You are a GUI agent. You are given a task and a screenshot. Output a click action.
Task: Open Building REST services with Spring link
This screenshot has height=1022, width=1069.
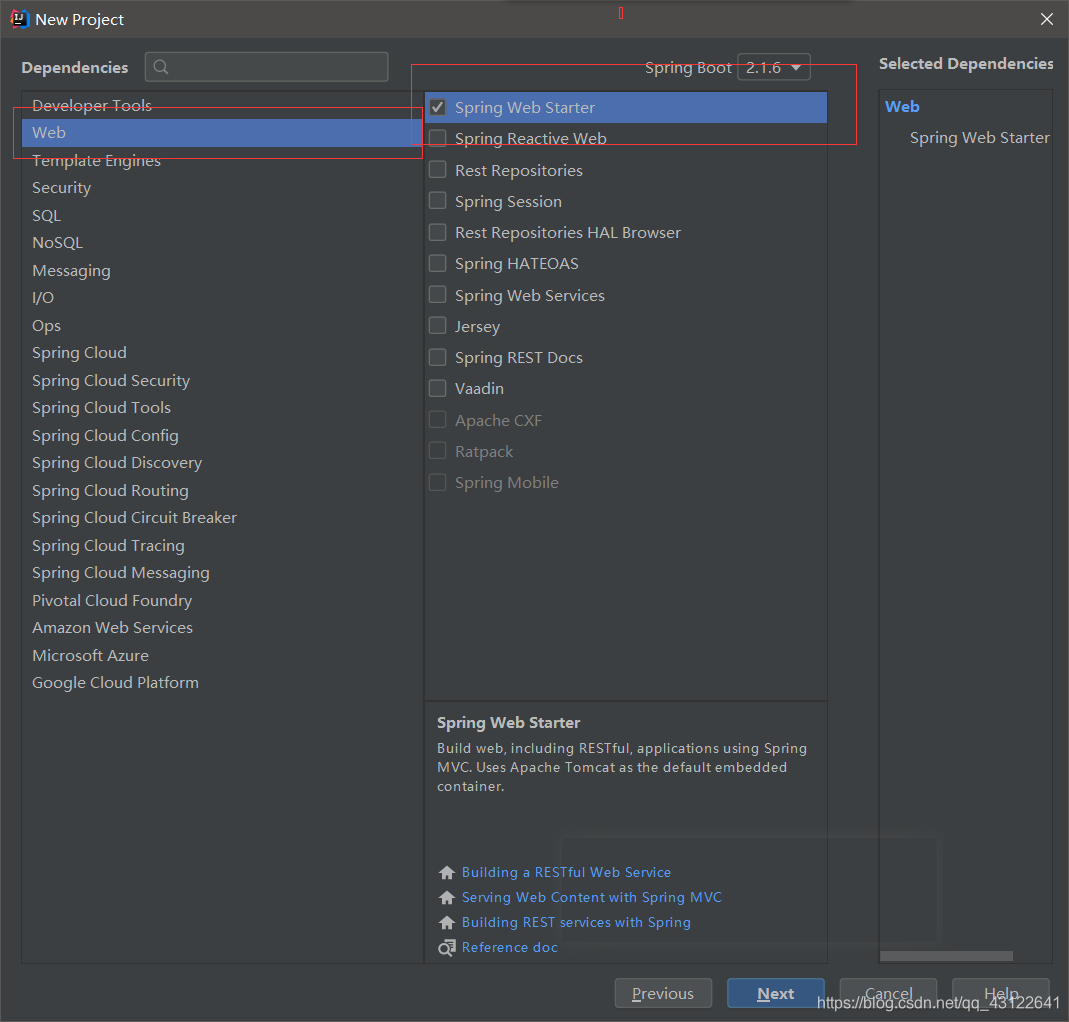(576, 922)
